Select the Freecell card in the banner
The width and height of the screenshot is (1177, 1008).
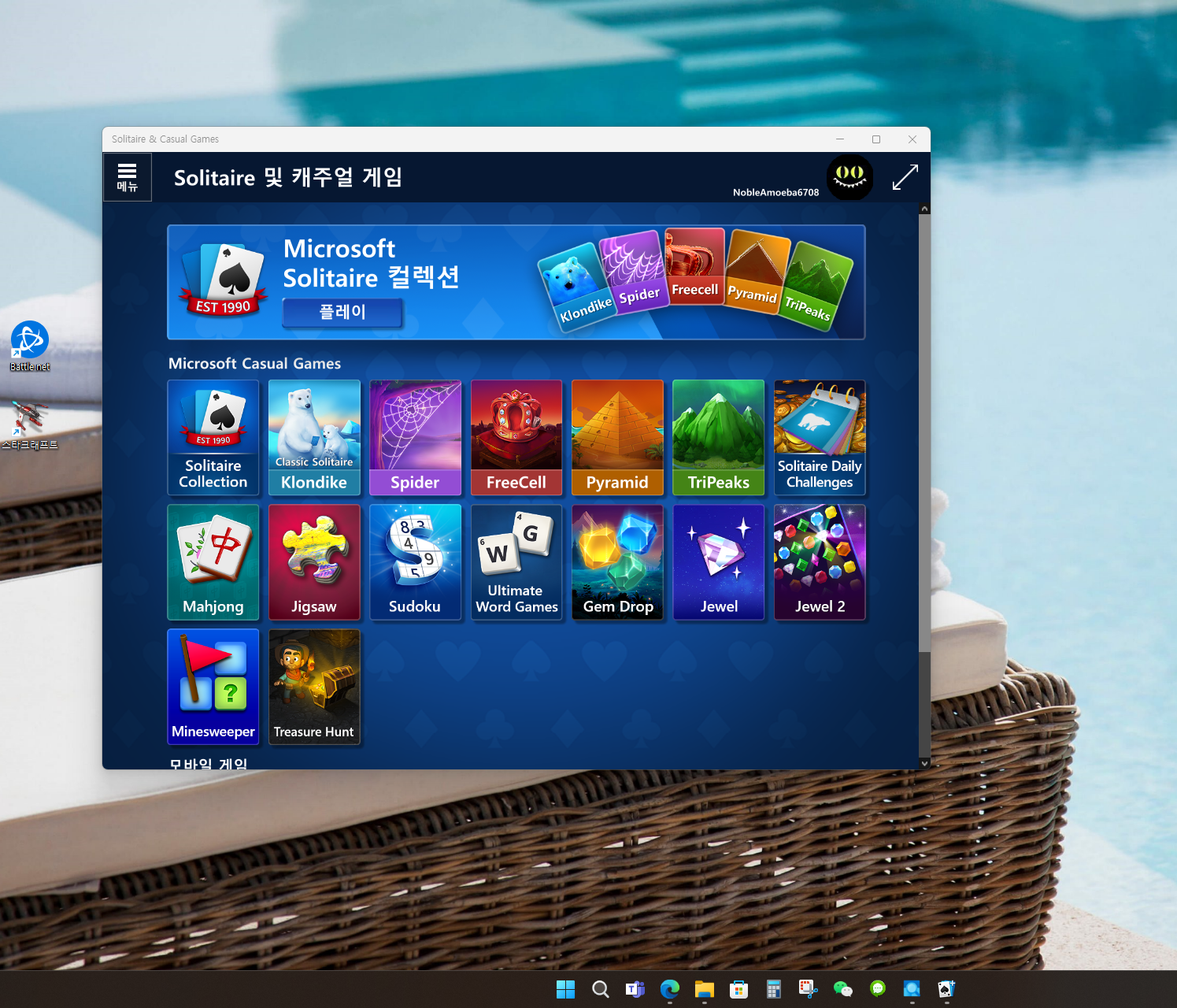(x=694, y=267)
